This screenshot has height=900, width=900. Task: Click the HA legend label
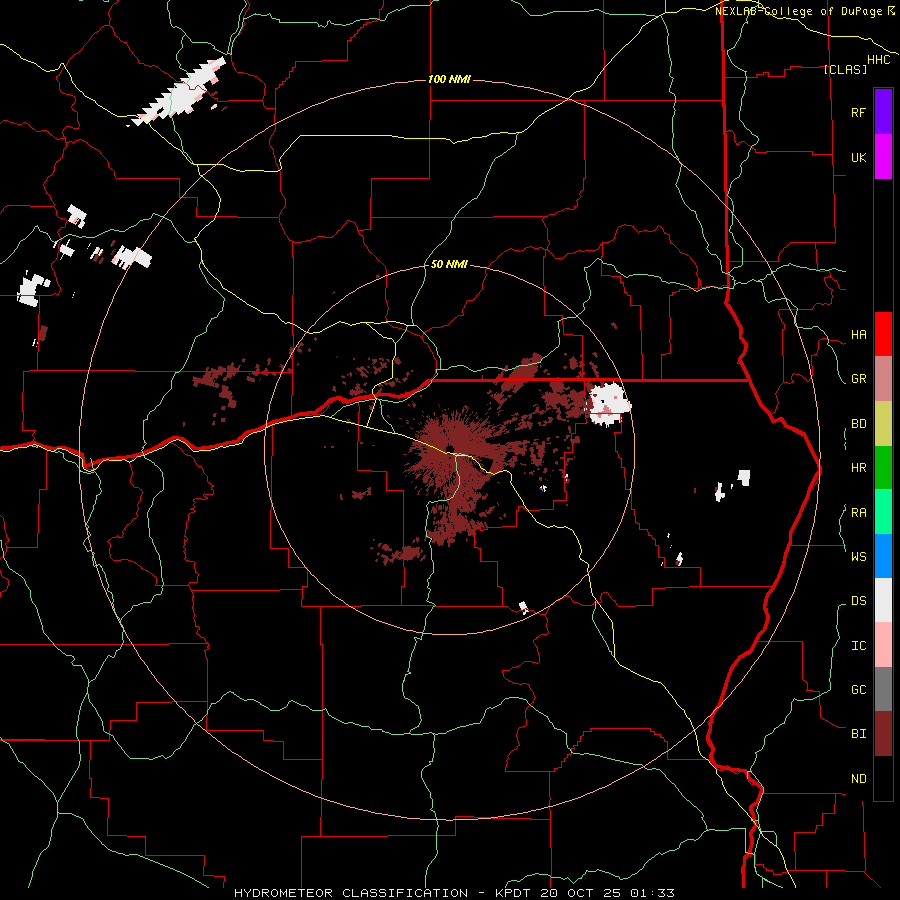tap(858, 334)
